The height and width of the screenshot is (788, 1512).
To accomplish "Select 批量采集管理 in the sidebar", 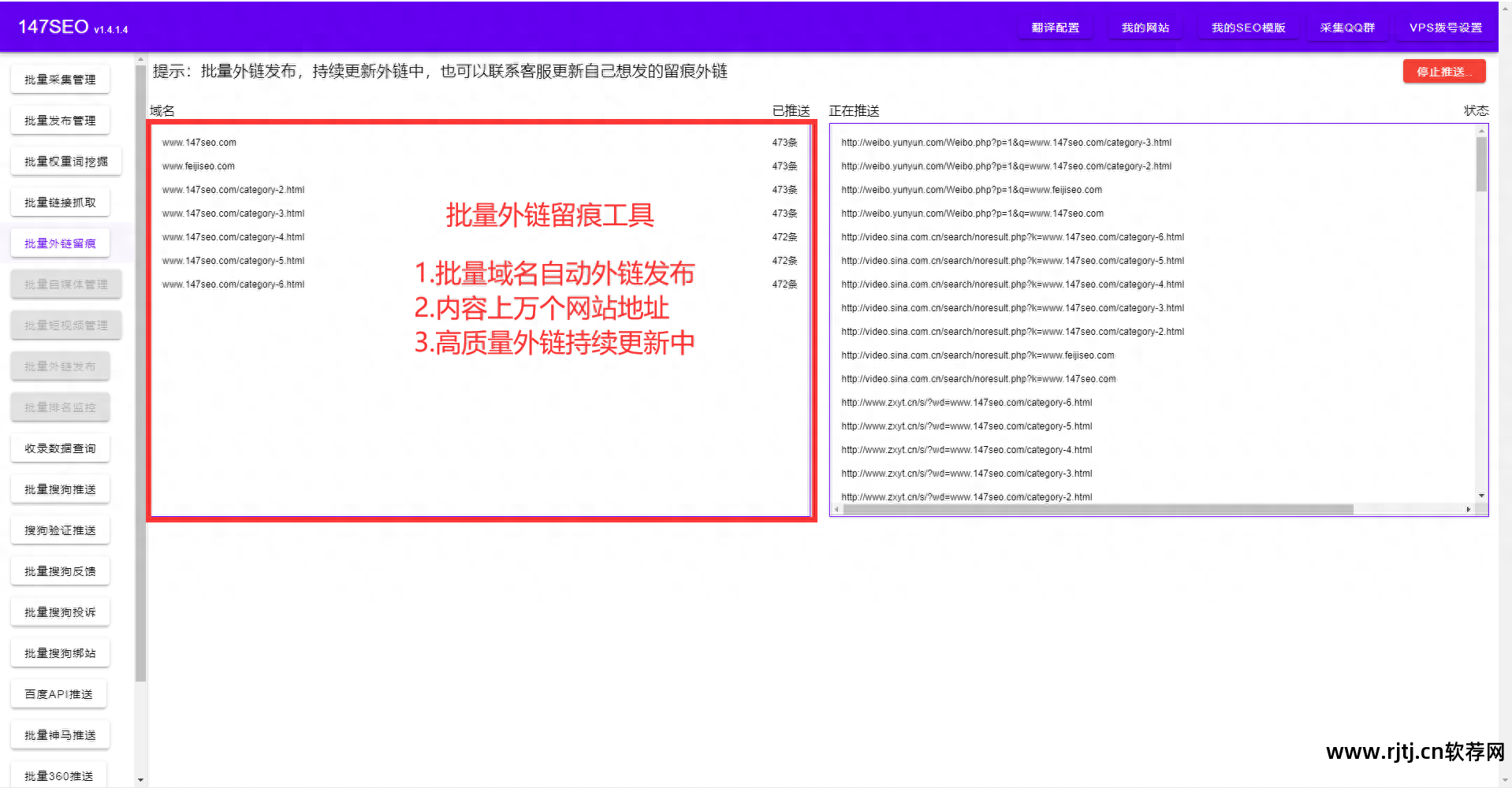I will coord(60,79).
